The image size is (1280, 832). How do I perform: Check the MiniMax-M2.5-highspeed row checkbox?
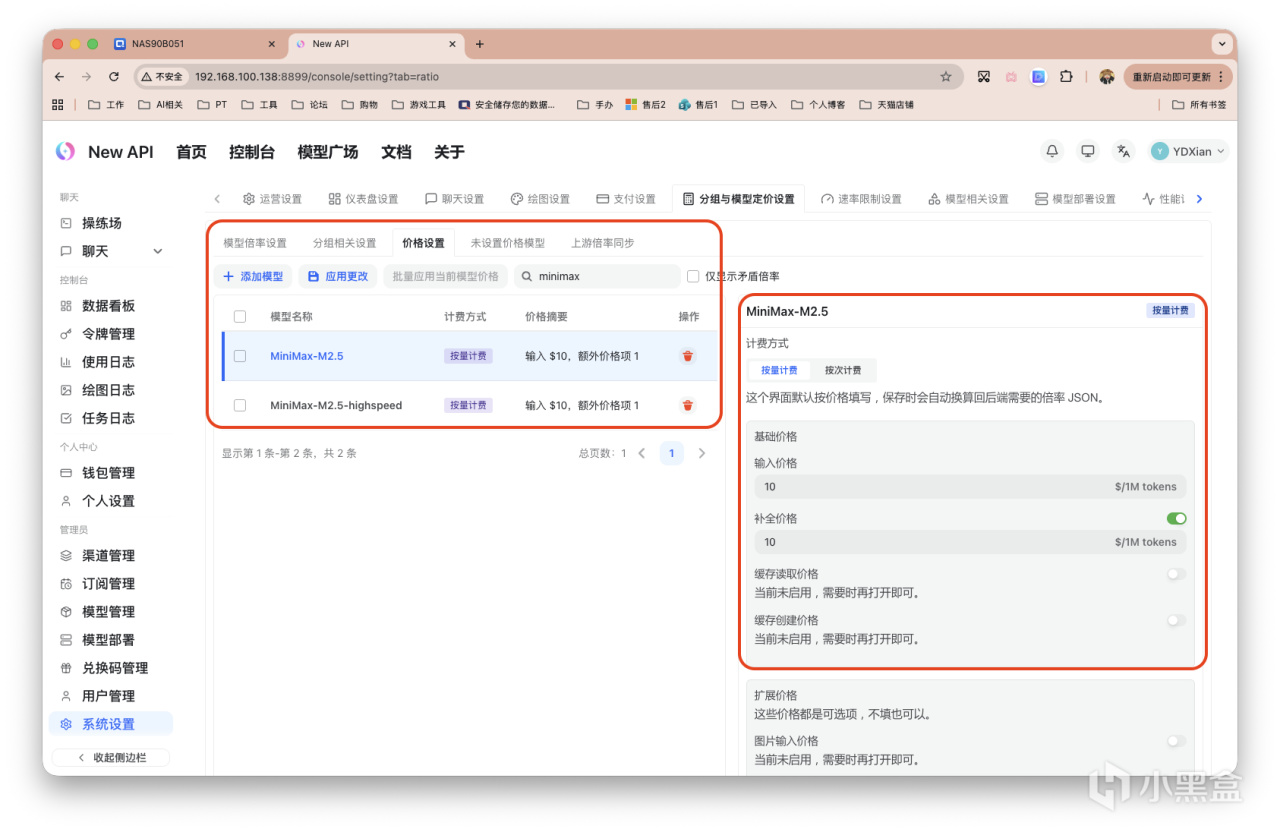coord(240,405)
